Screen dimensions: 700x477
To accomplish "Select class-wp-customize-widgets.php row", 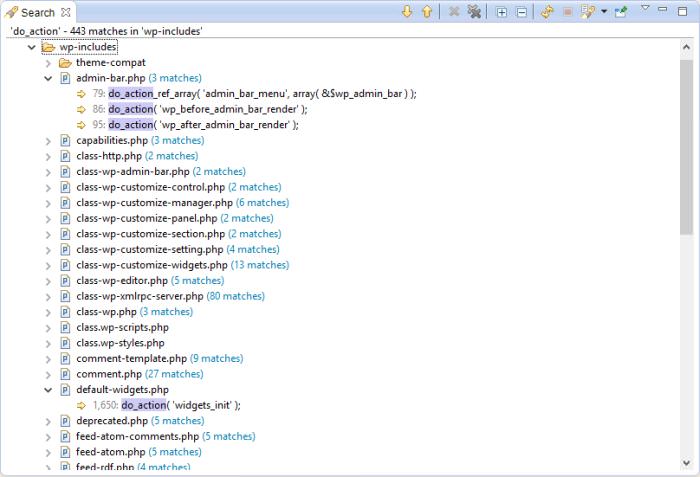I will 183,266.
